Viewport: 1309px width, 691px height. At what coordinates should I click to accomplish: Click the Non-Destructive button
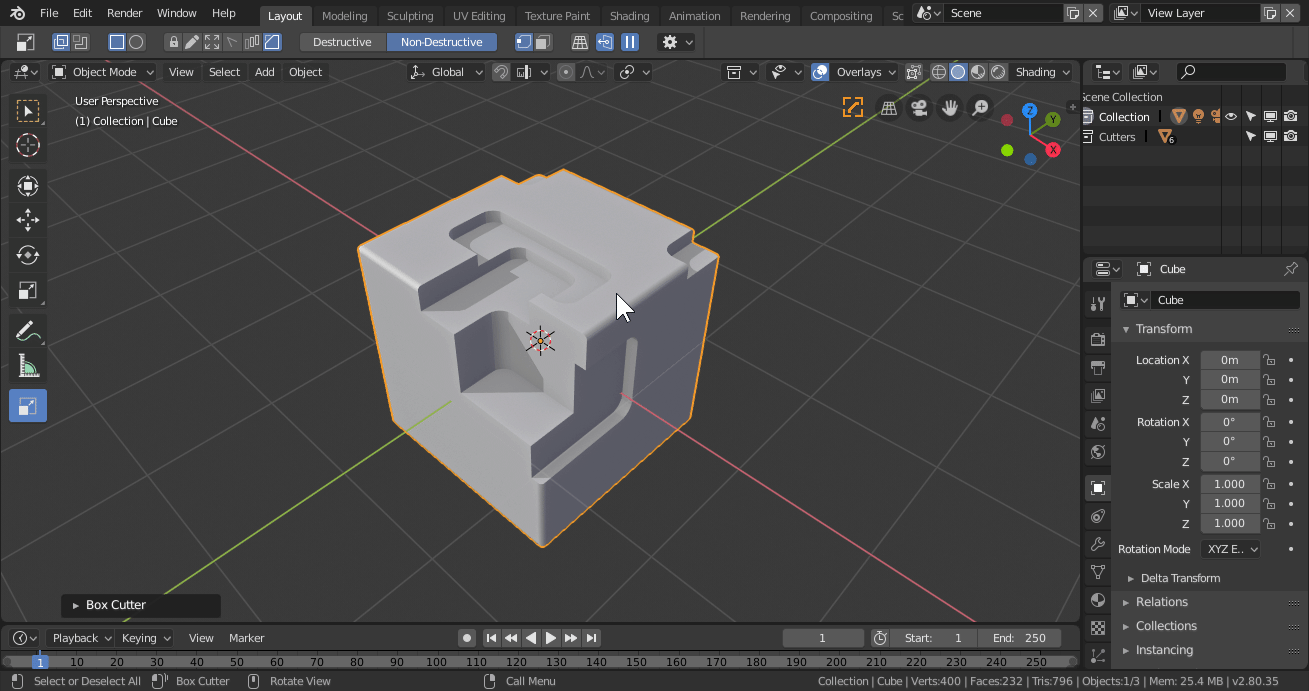coord(441,42)
